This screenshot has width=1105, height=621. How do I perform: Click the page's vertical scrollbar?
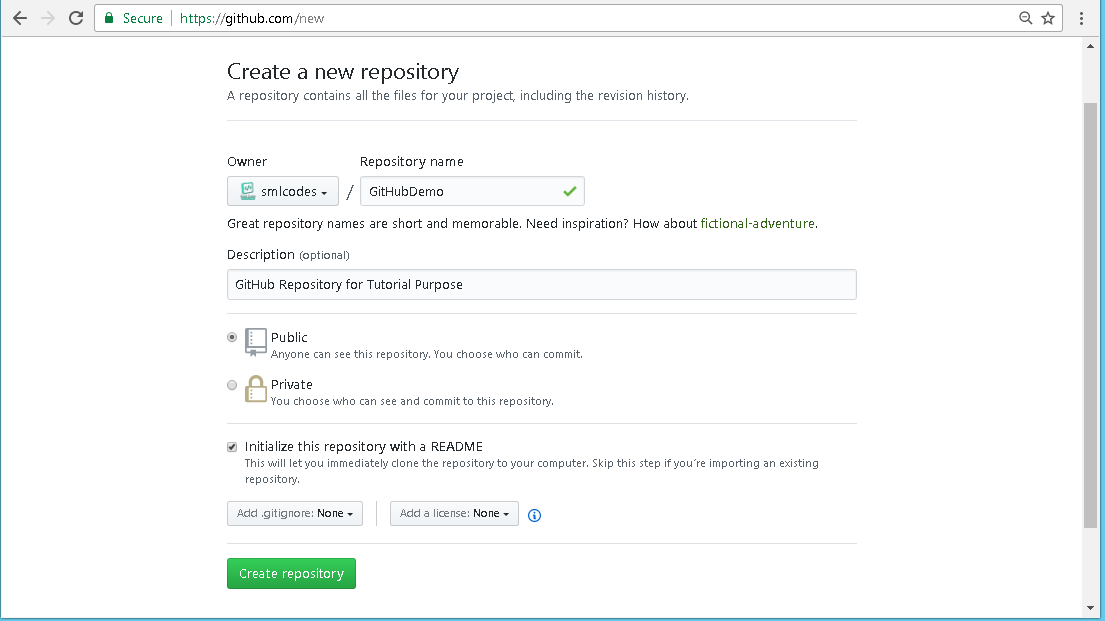(x=1090, y=312)
